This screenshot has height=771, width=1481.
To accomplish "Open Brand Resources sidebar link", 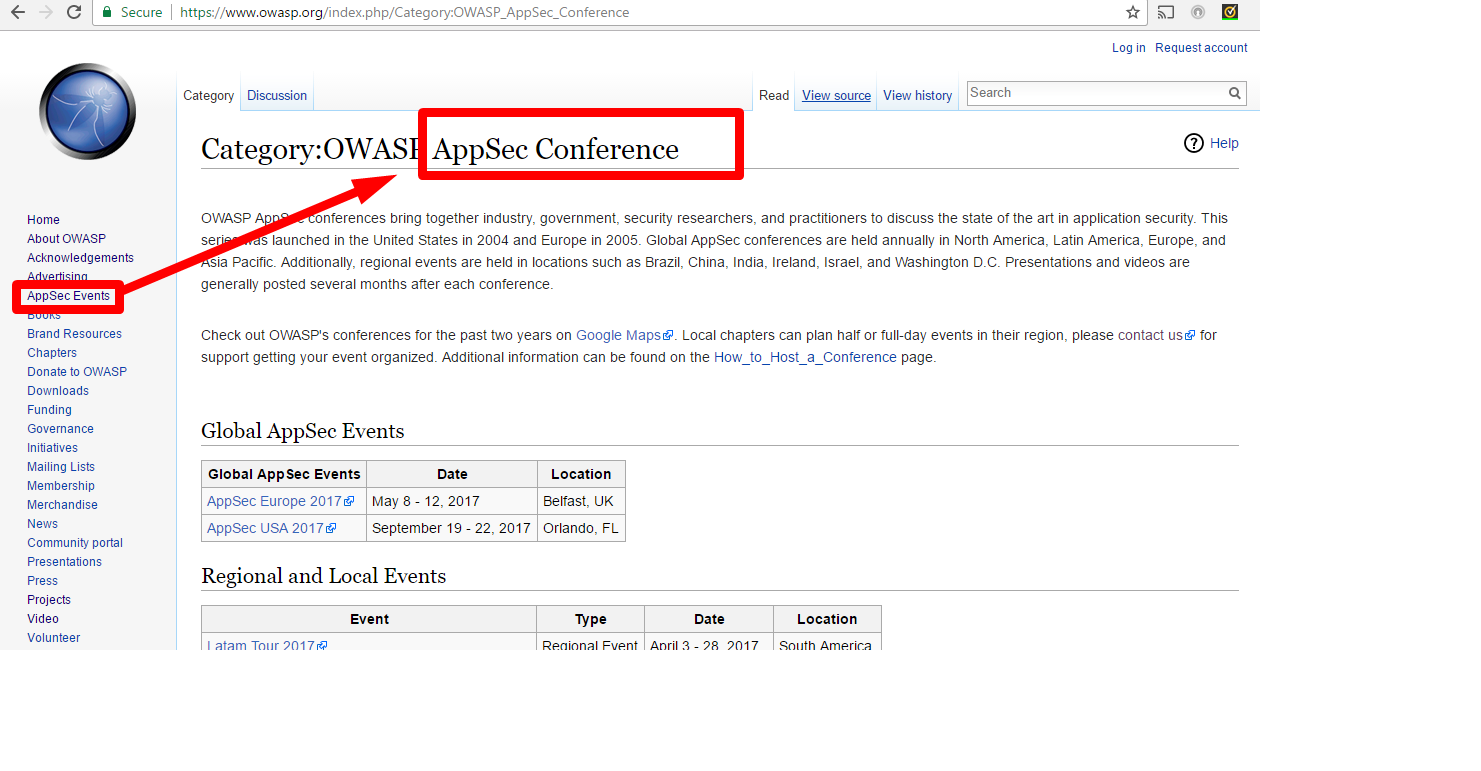I will pyautogui.click(x=74, y=334).
